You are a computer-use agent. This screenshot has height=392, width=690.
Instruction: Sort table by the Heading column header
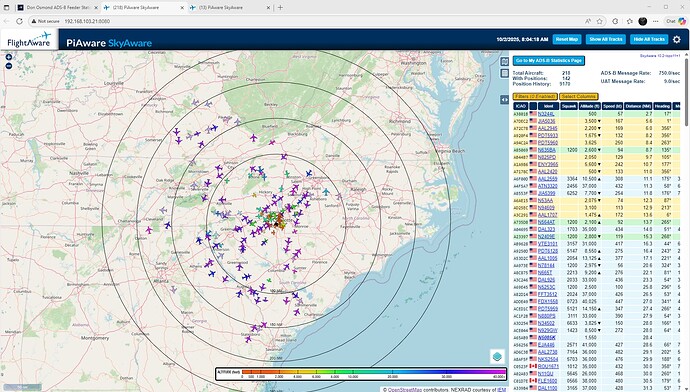pyautogui.click(x=662, y=106)
